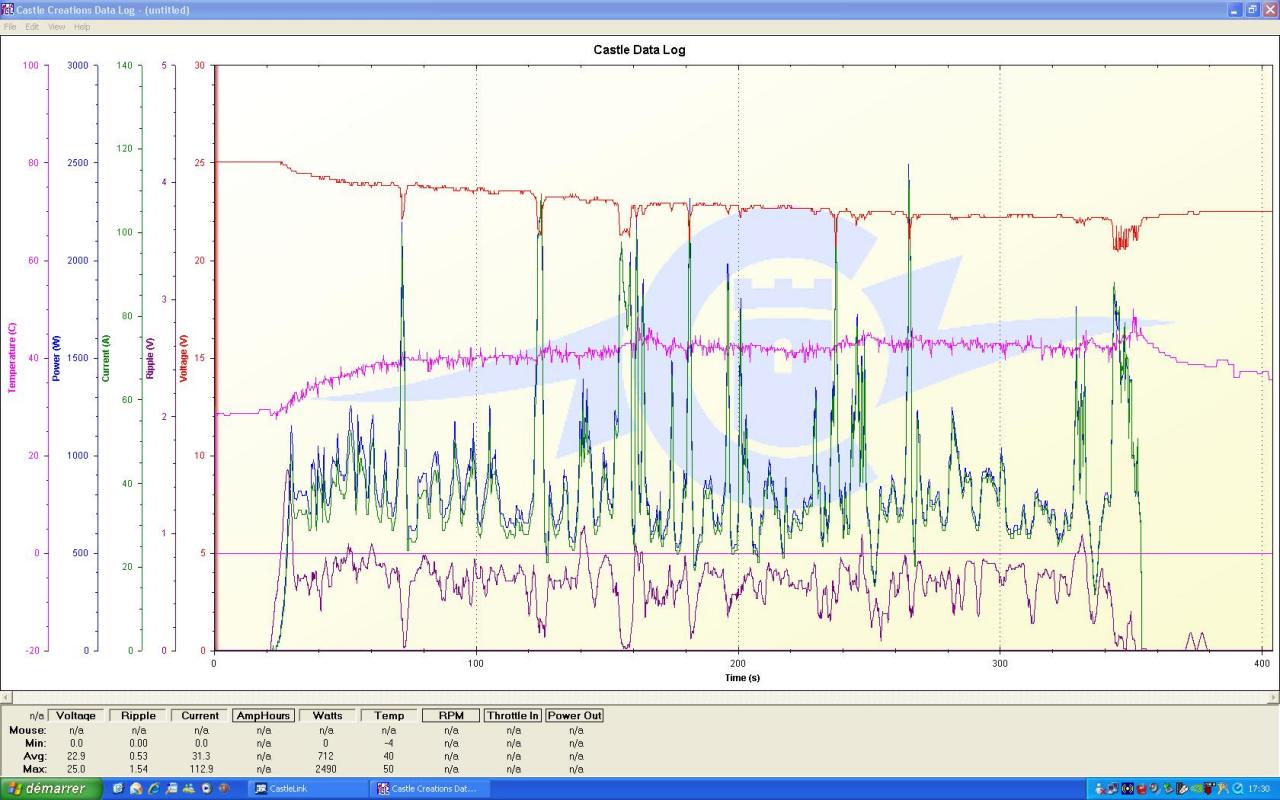Toggle the Voltage trace button
This screenshot has width=1280, height=800.
pos(76,716)
